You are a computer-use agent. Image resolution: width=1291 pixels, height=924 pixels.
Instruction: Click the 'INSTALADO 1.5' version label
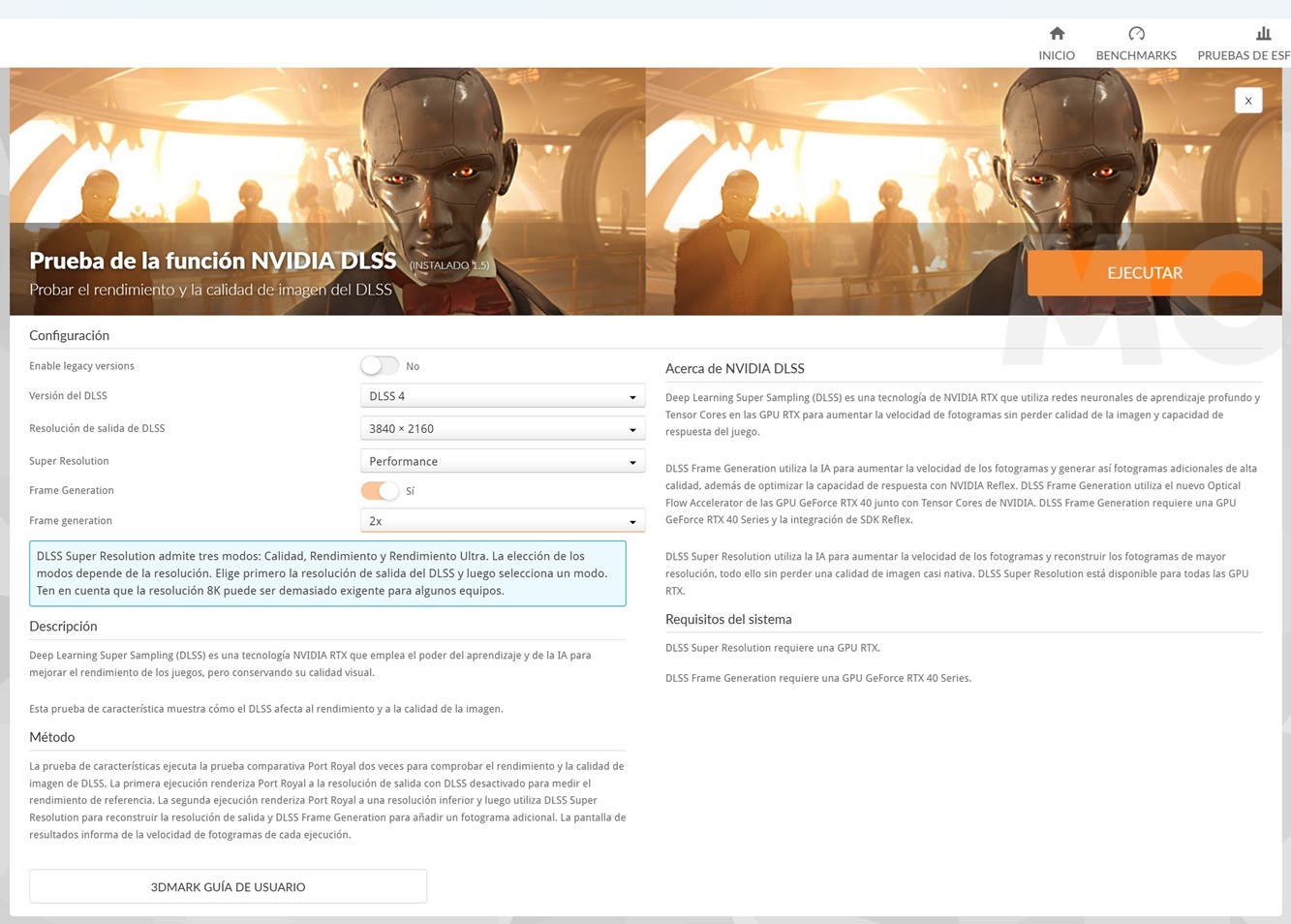point(449,265)
